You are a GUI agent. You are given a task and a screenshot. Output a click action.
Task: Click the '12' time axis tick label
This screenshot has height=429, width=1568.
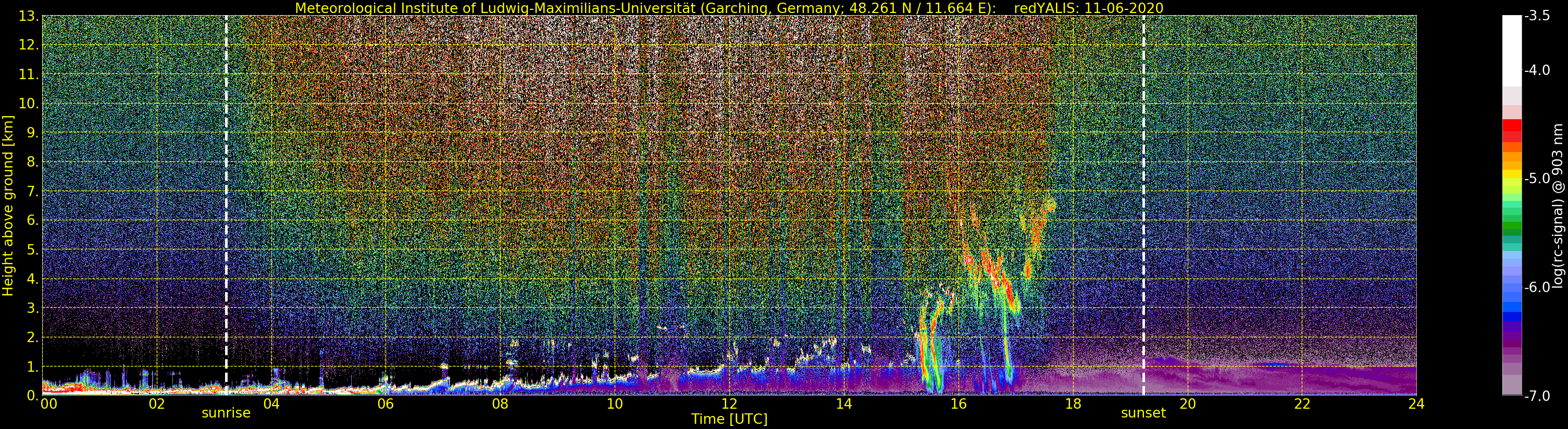[729, 403]
